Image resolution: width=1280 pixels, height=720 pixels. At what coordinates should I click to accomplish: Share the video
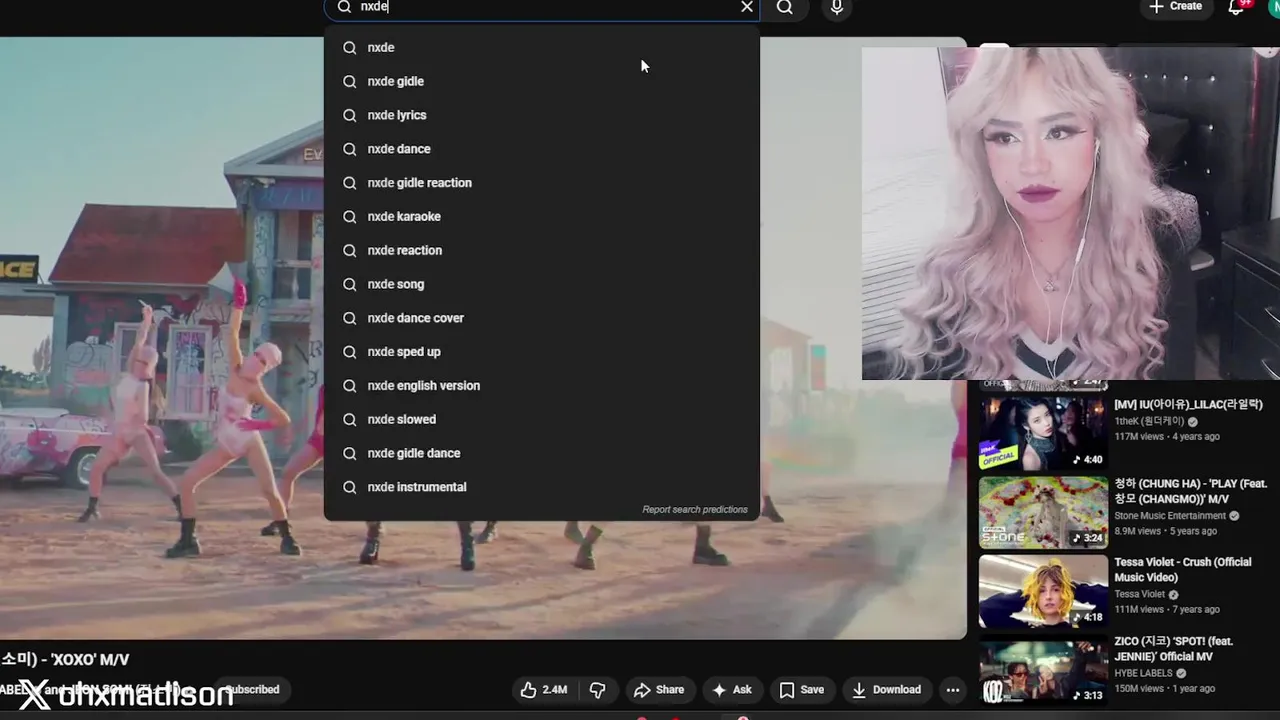coord(659,690)
